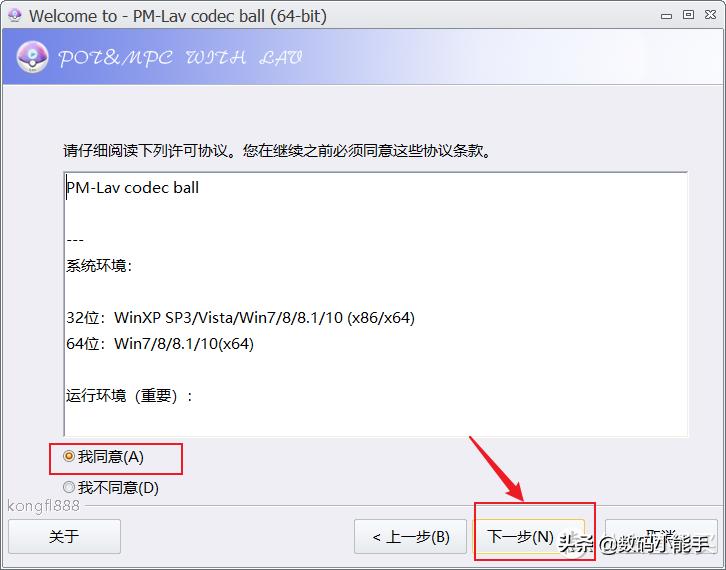726x570 pixels.
Task: Open the 关于 about dialog
Action: [64, 537]
